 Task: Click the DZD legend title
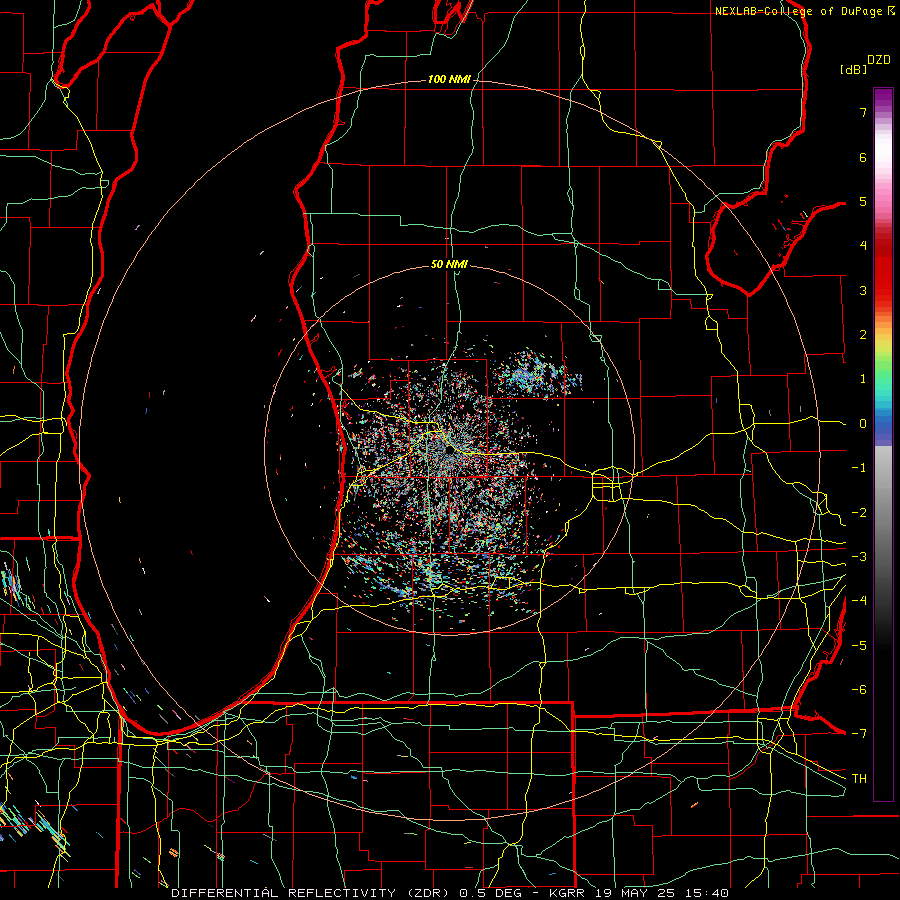tap(879, 60)
